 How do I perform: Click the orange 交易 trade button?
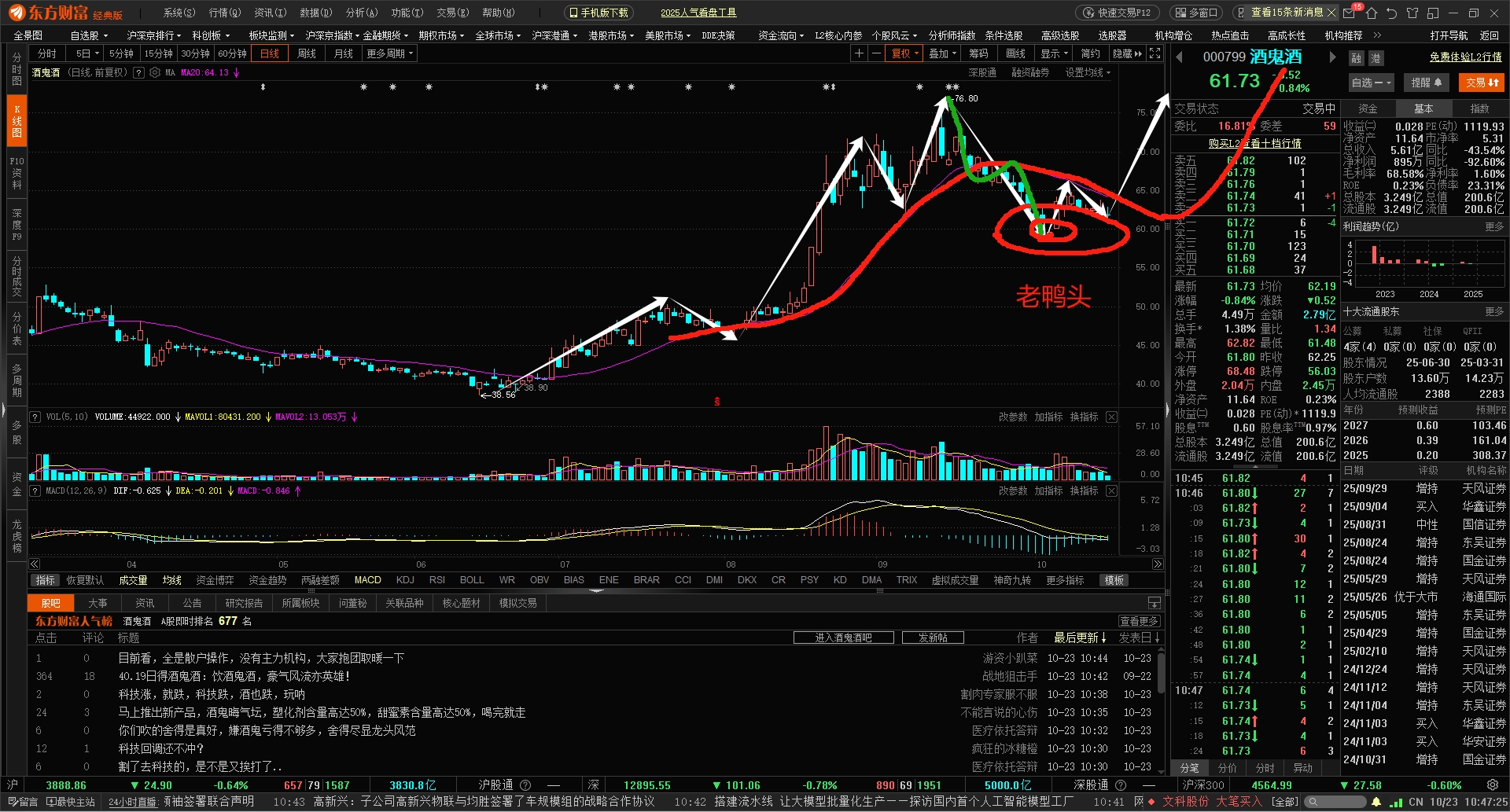pos(1481,83)
